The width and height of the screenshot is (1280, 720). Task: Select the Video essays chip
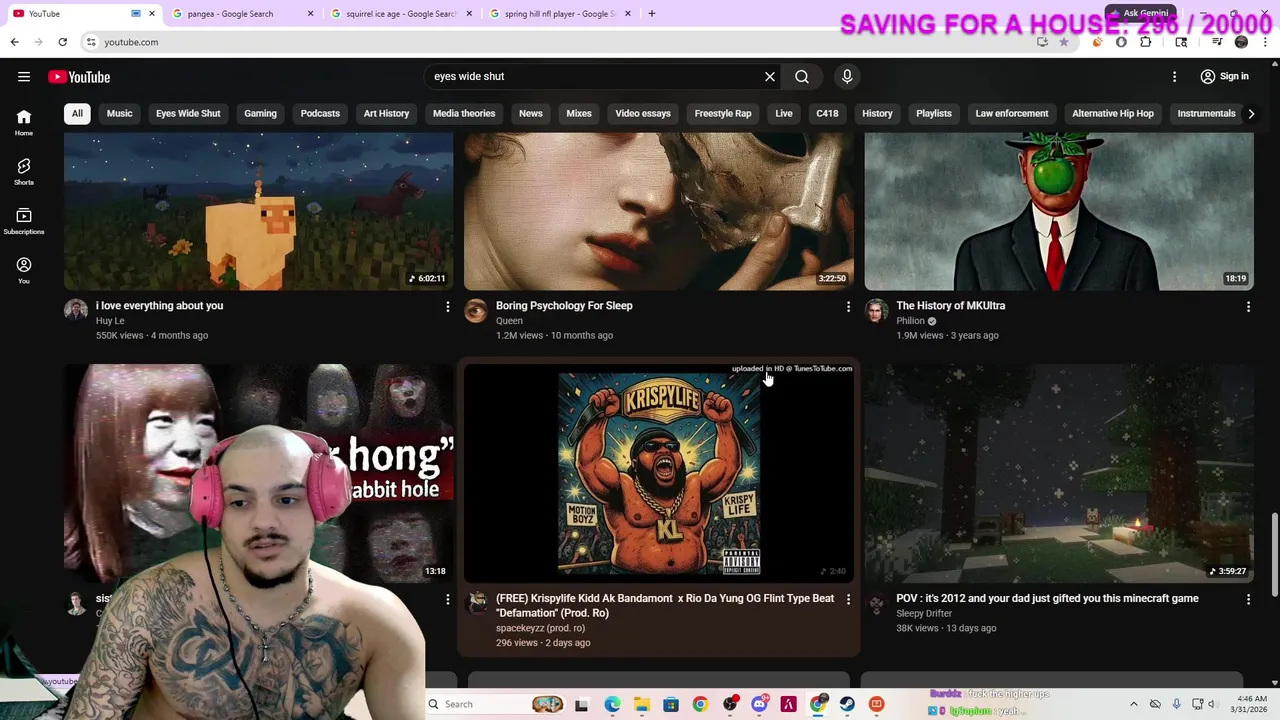643,113
